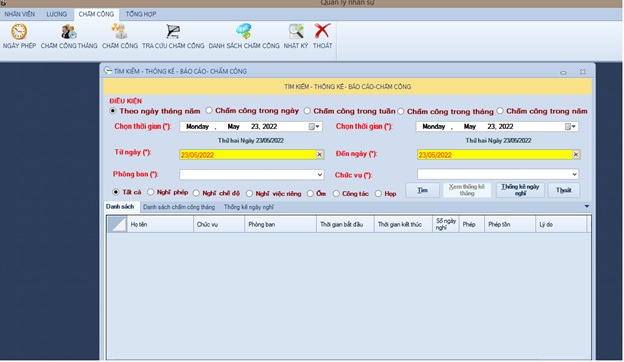
Task: Select Danh sách chấm công tháng tab
Action: [x=179, y=207]
